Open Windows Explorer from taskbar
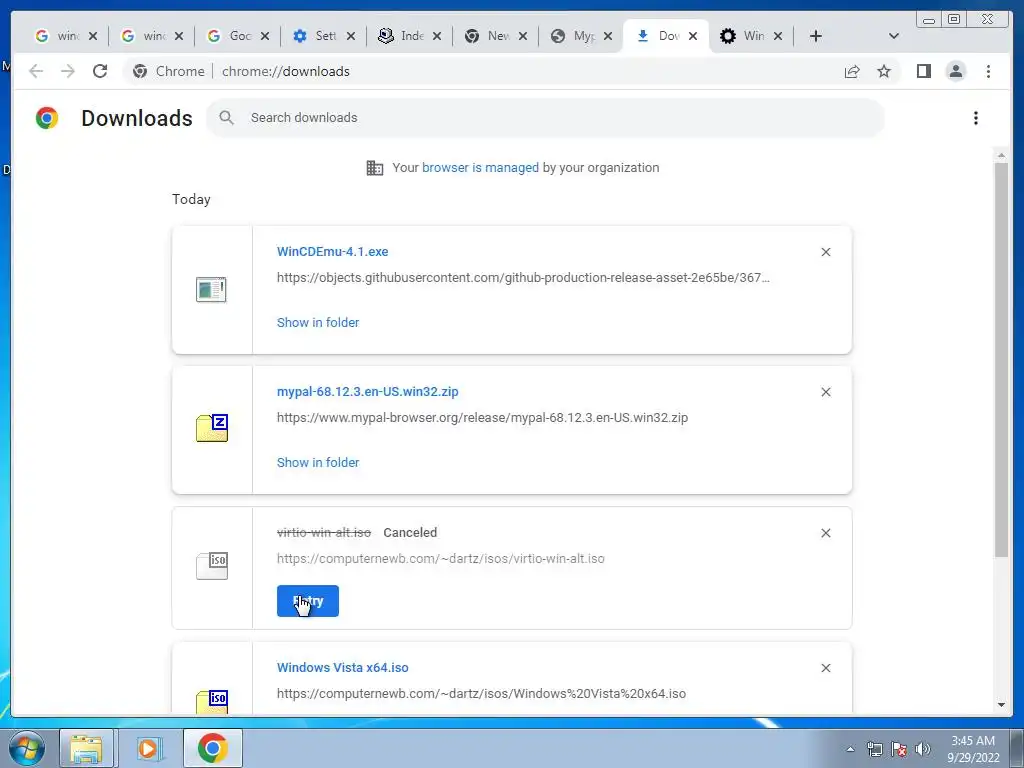 87,748
